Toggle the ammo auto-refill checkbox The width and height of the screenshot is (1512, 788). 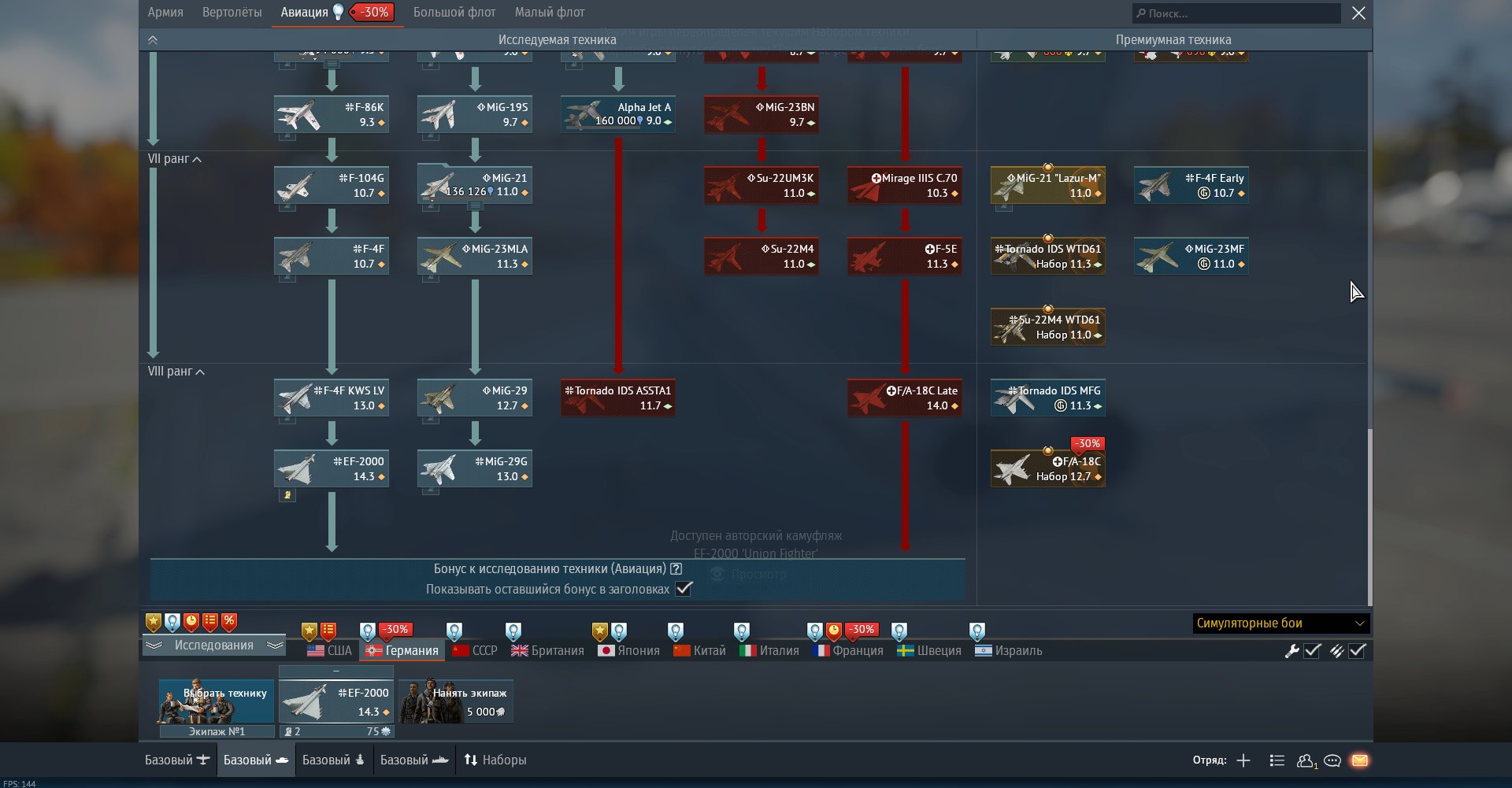[1357, 651]
